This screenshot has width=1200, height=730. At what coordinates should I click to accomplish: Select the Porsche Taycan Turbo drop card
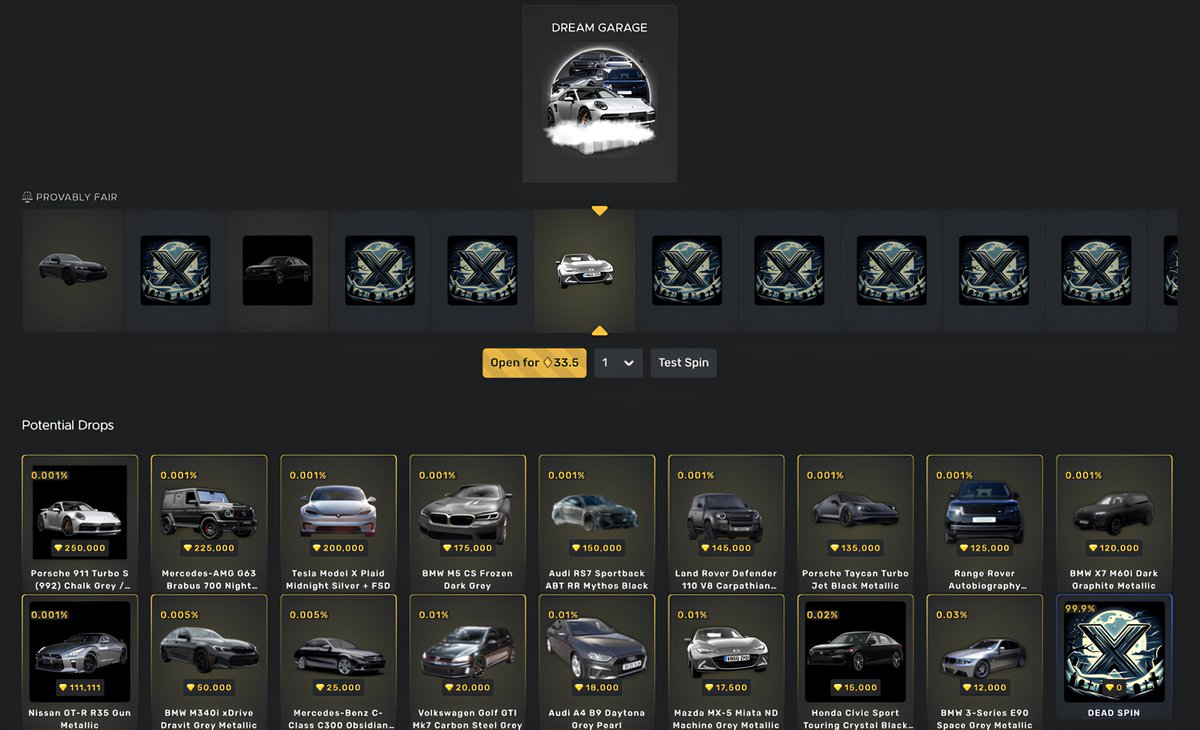click(x=855, y=523)
